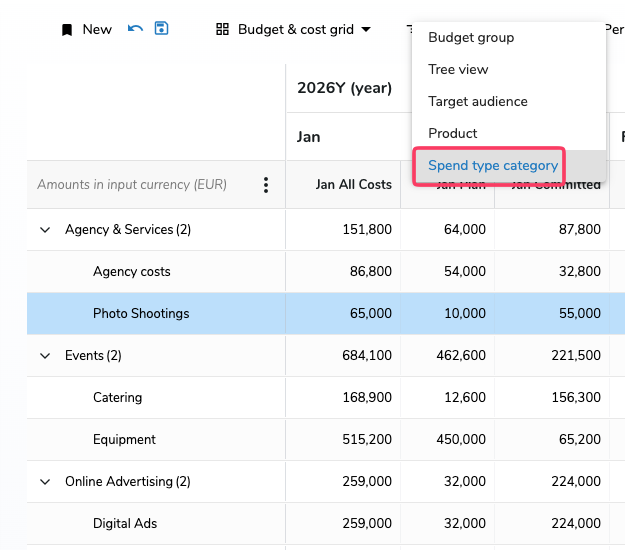The height and width of the screenshot is (550, 625).
Task: Choose Budget group from the menu
Action: click(x=509, y=37)
